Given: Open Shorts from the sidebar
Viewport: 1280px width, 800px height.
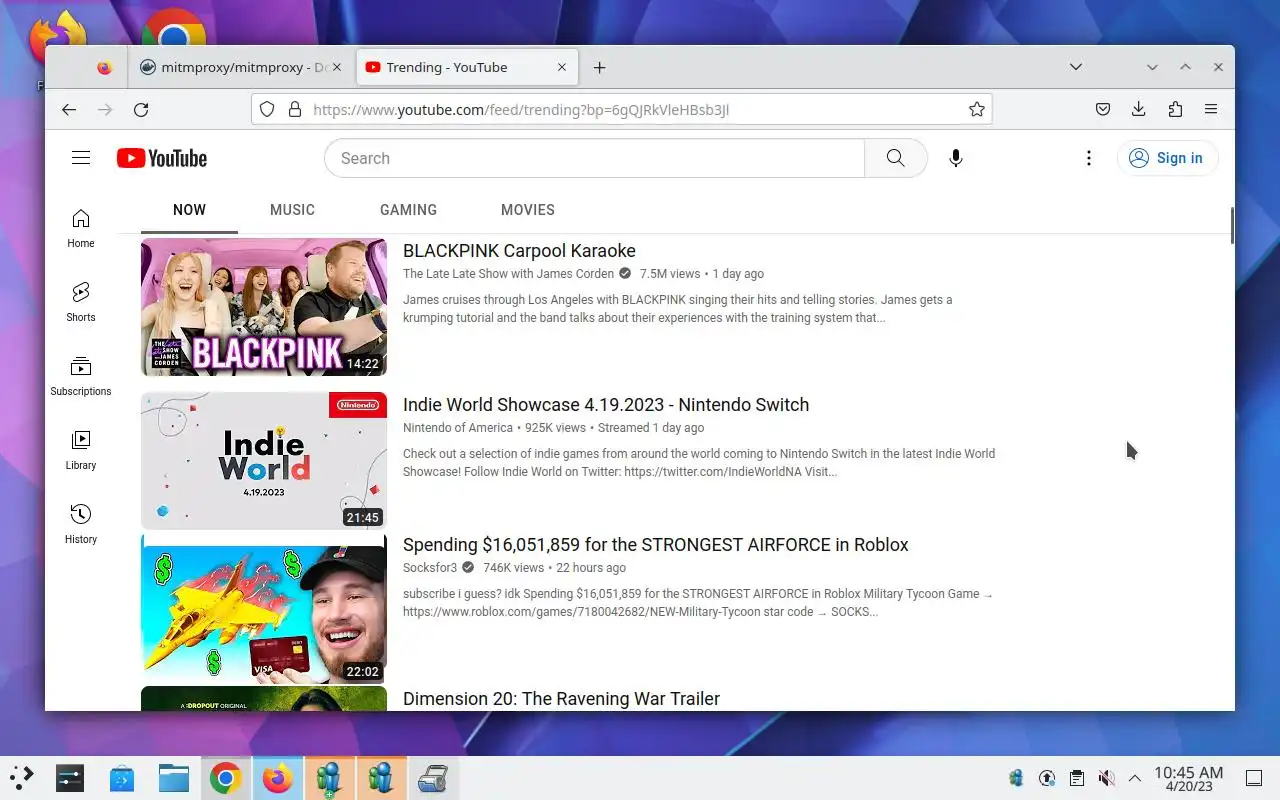Looking at the screenshot, I should coord(81,302).
